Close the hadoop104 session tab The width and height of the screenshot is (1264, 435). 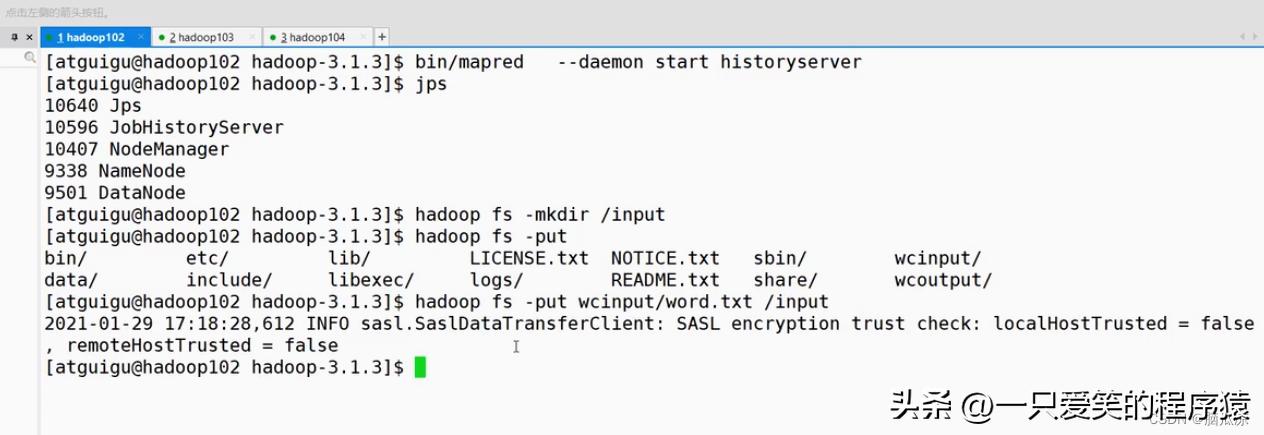click(x=363, y=37)
